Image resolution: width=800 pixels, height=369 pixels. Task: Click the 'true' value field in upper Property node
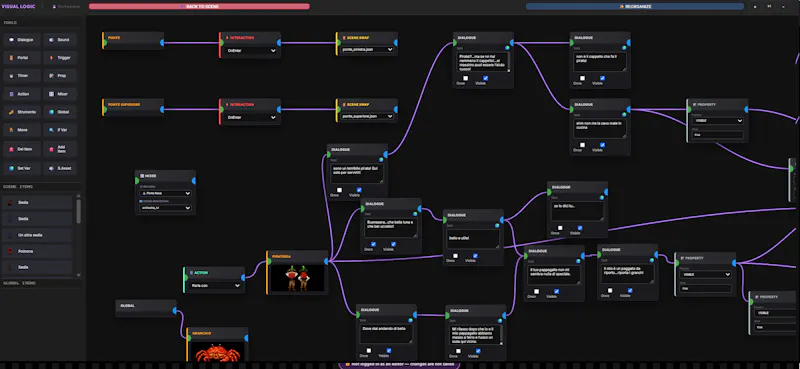717,135
